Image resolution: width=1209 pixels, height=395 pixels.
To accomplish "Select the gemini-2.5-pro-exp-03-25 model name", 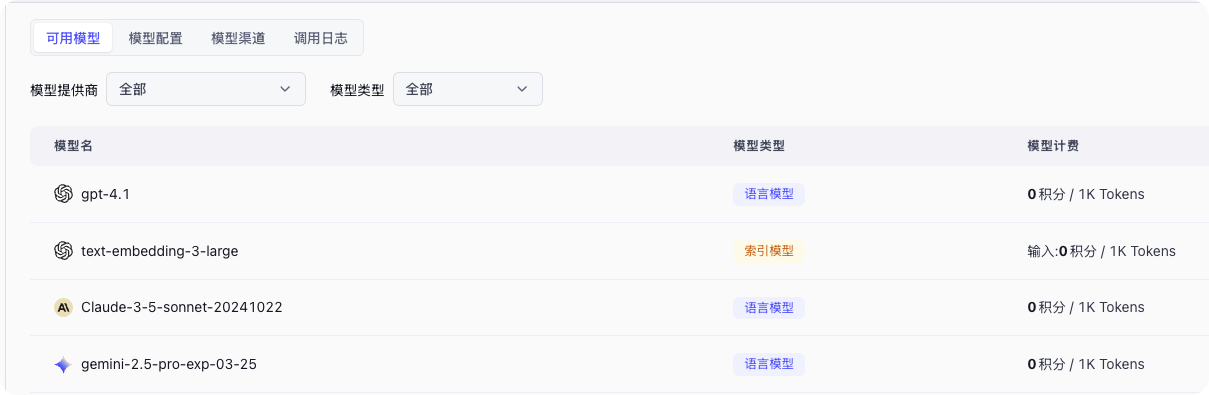I will [169, 364].
